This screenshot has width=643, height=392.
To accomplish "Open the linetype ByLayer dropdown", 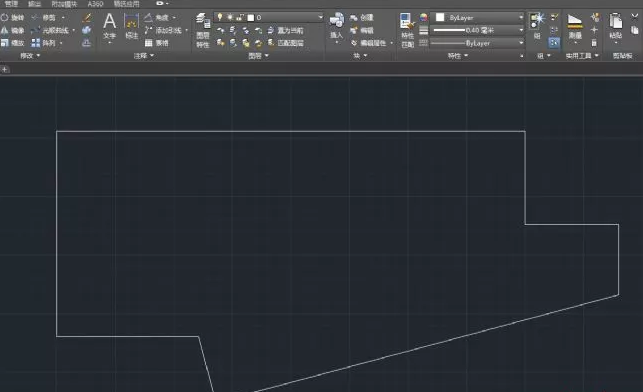I will click(521, 43).
